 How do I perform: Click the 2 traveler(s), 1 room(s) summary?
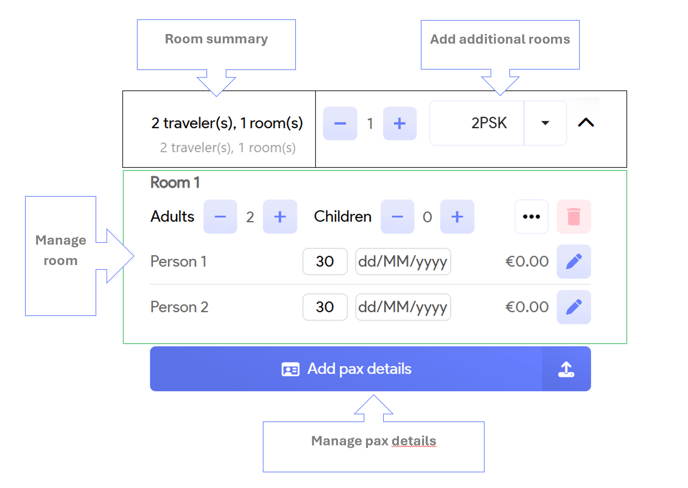[227, 124]
